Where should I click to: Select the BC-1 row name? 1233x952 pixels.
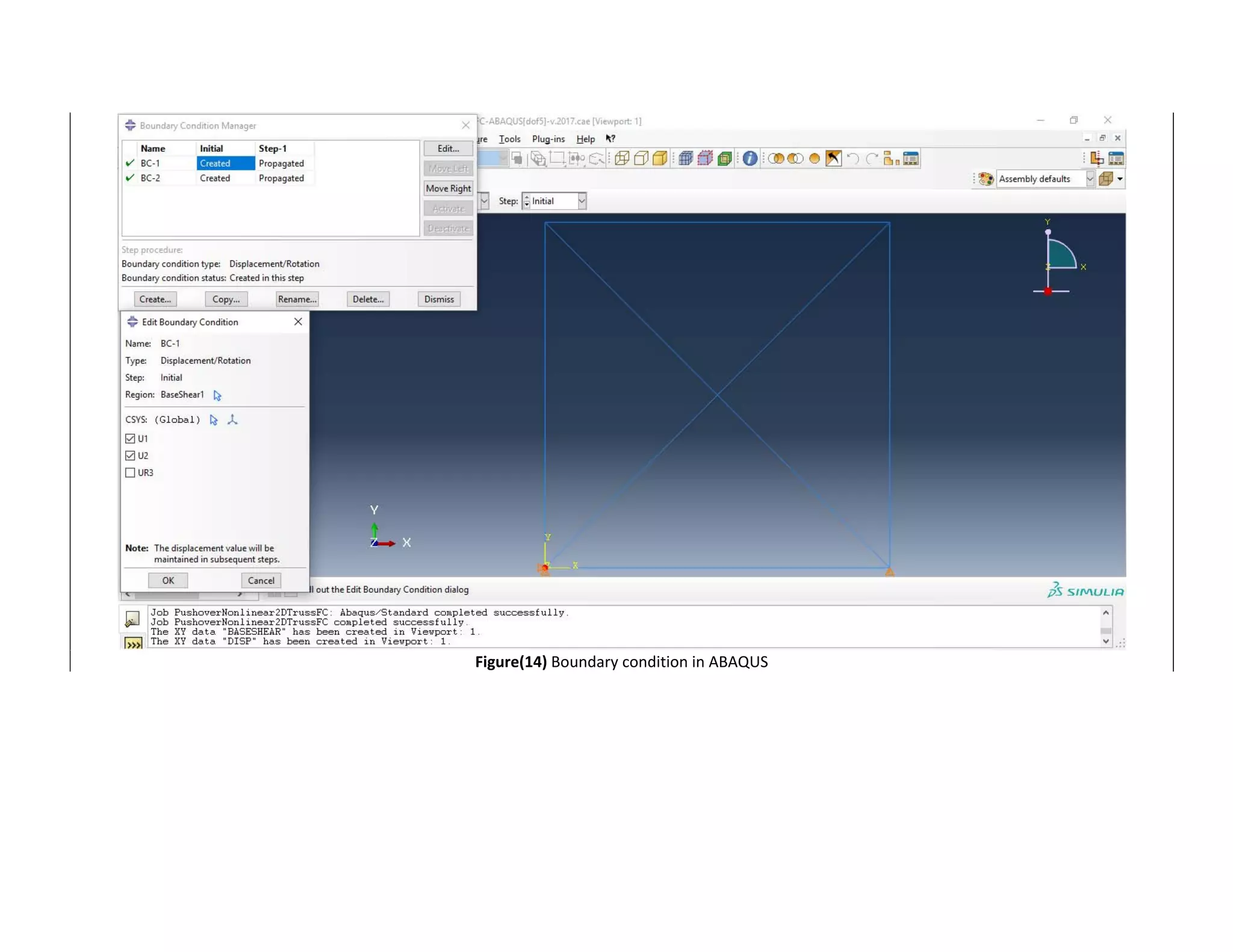151,164
